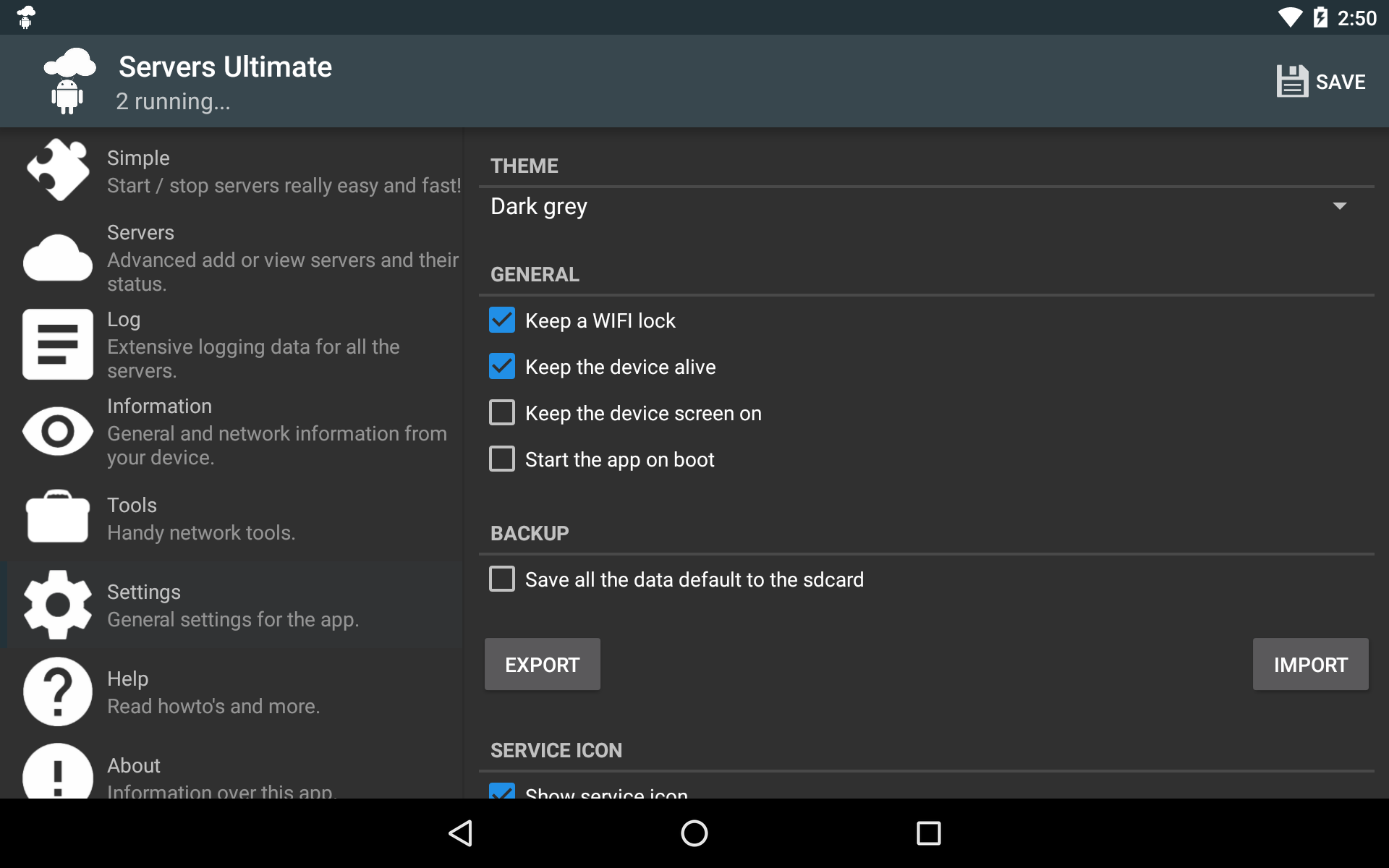Screen dimensions: 1389x868
Task: Open Help via question mark icon
Action: [x=58, y=692]
